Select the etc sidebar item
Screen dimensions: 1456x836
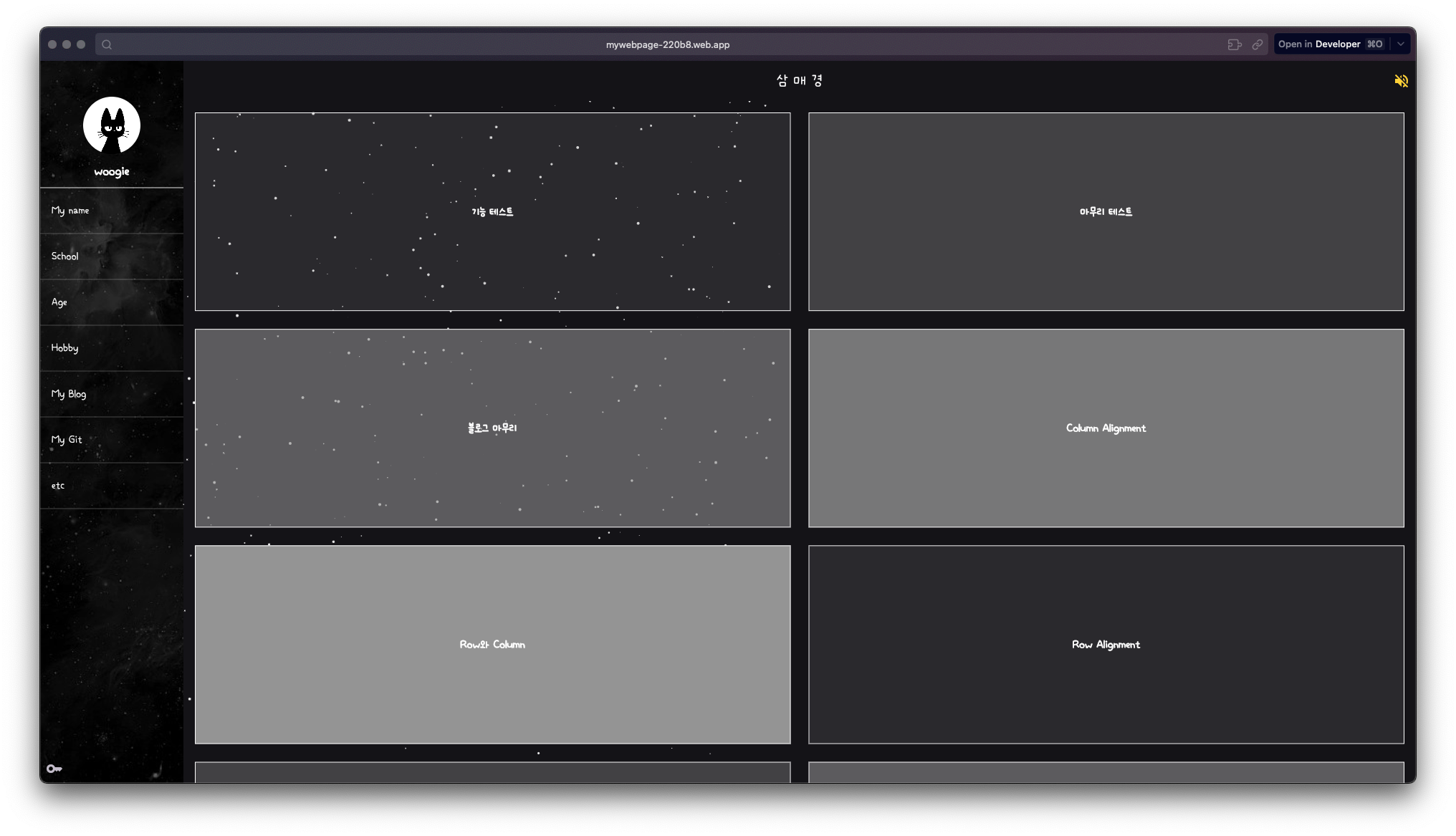(58, 486)
